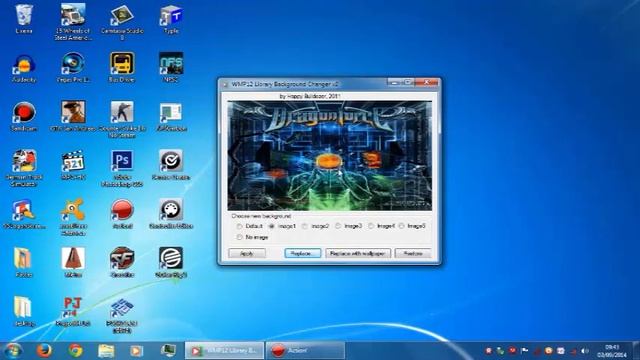Image resolution: width=640 pixels, height=360 pixels.
Task: Open Windows Media Player taskbar icon
Action: click(x=136, y=351)
